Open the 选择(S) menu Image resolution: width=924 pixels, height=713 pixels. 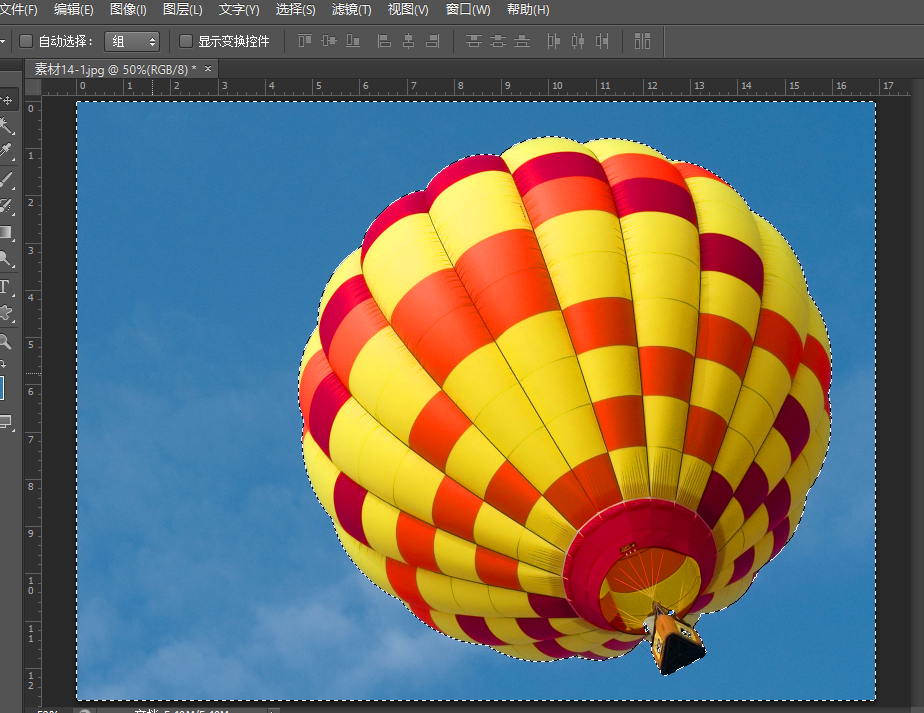click(x=295, y=10)
